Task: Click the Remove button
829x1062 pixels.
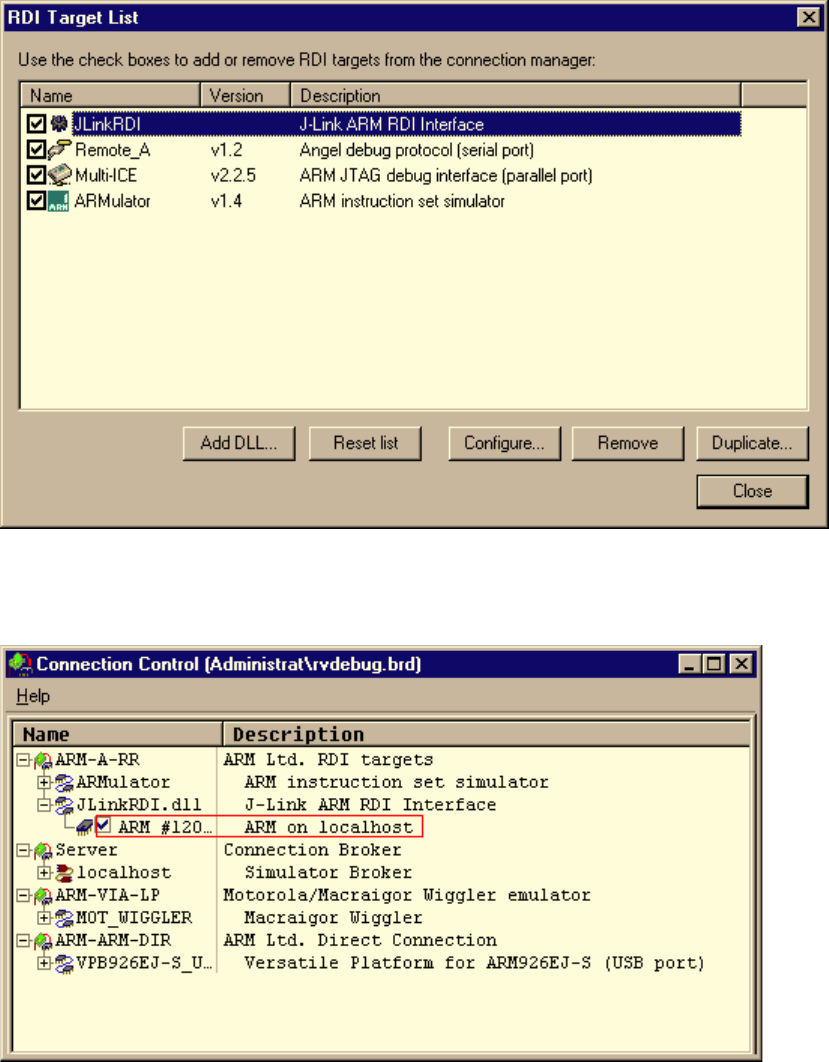Action: tap(628, 443)
